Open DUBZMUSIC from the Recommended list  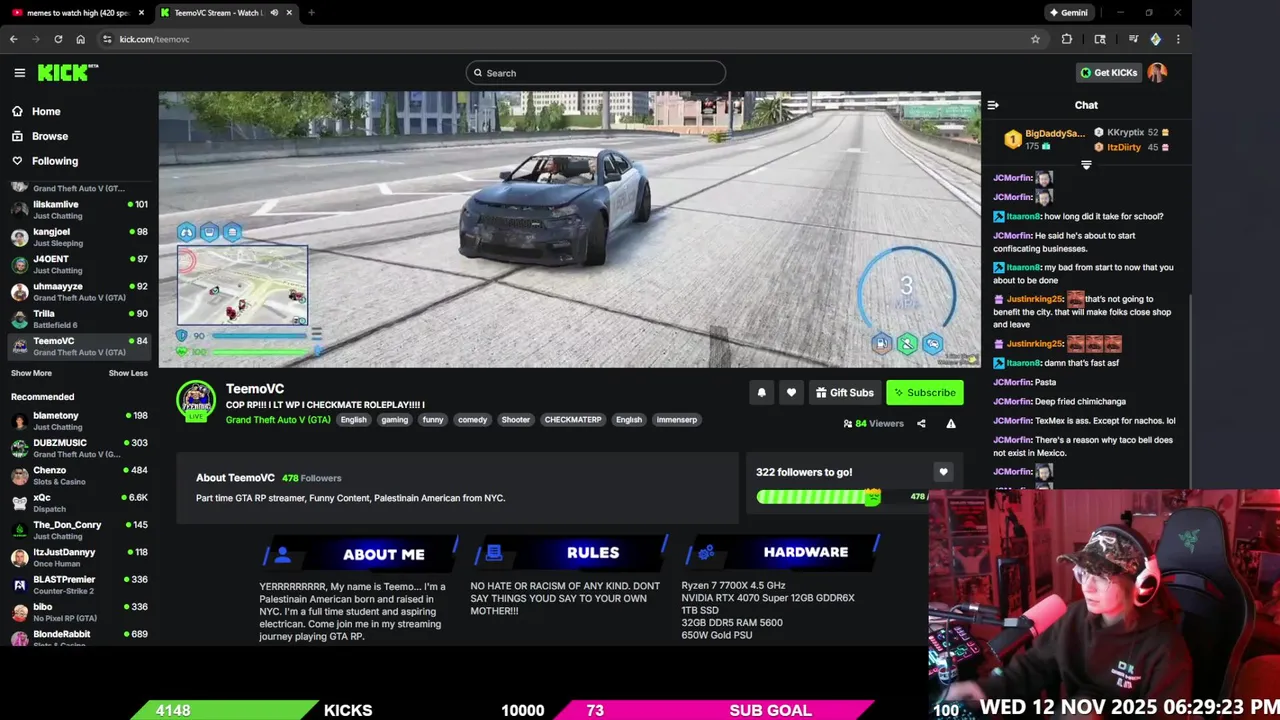click(79, 448)
